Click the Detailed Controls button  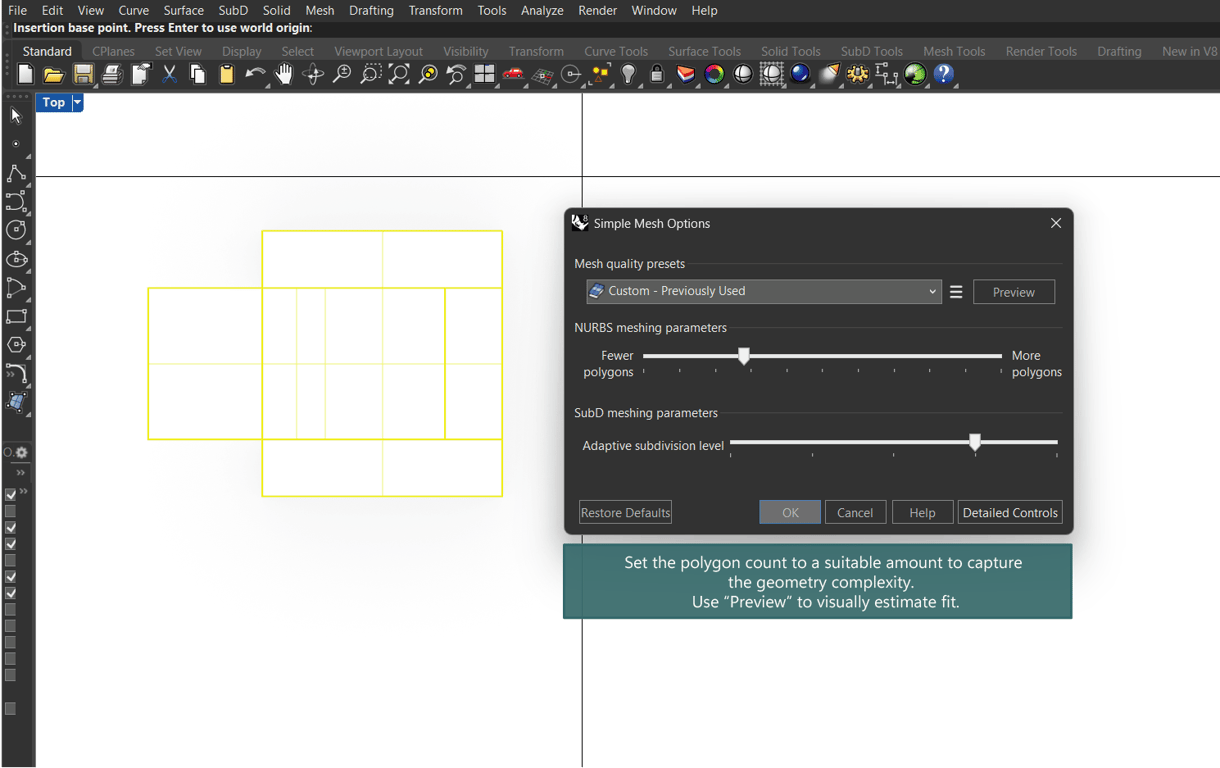tap(1010, 512)
